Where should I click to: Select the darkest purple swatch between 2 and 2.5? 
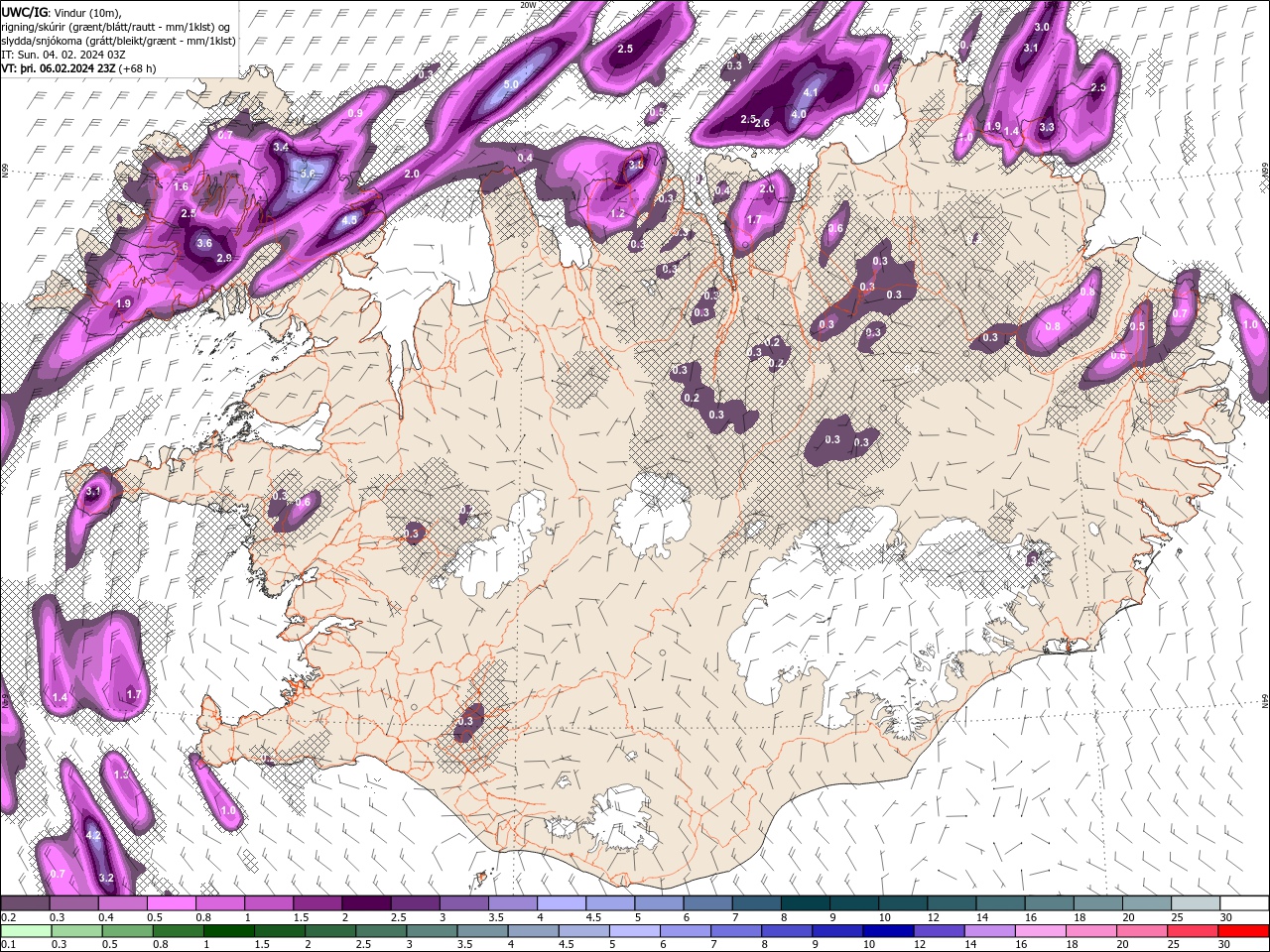click(x=367, y=903)
